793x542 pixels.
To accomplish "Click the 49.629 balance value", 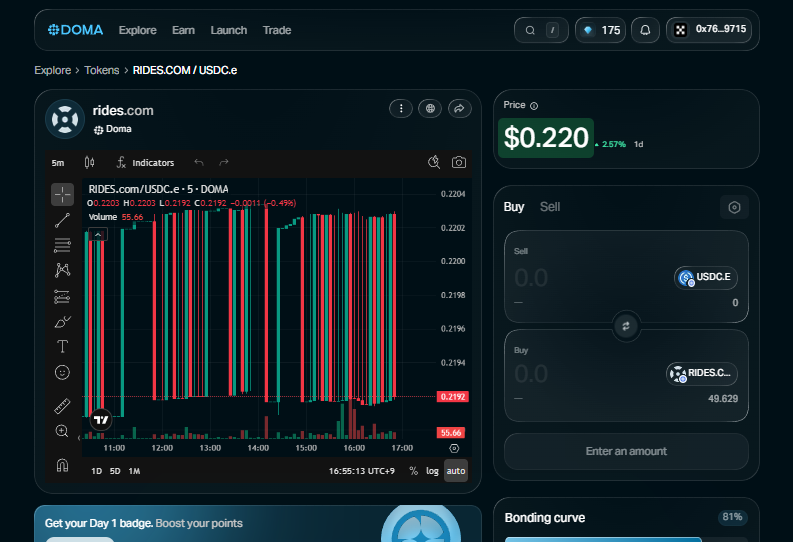I will tap(723, 399).
